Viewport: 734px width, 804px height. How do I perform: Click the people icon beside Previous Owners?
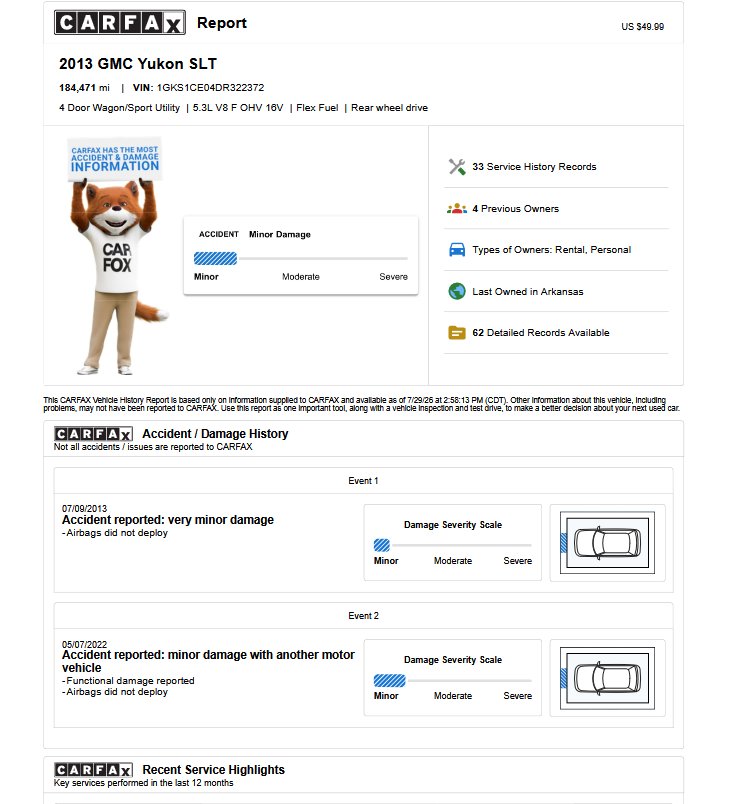coord(457,209)
